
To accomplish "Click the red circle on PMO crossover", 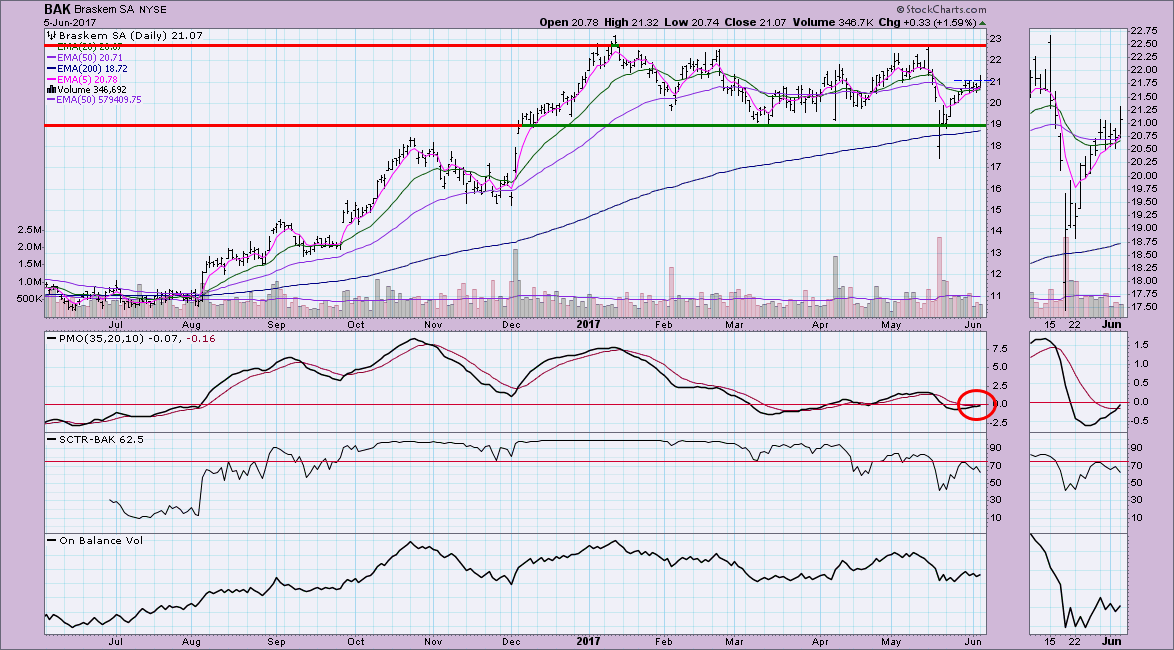I will click(x=976, y=403).
